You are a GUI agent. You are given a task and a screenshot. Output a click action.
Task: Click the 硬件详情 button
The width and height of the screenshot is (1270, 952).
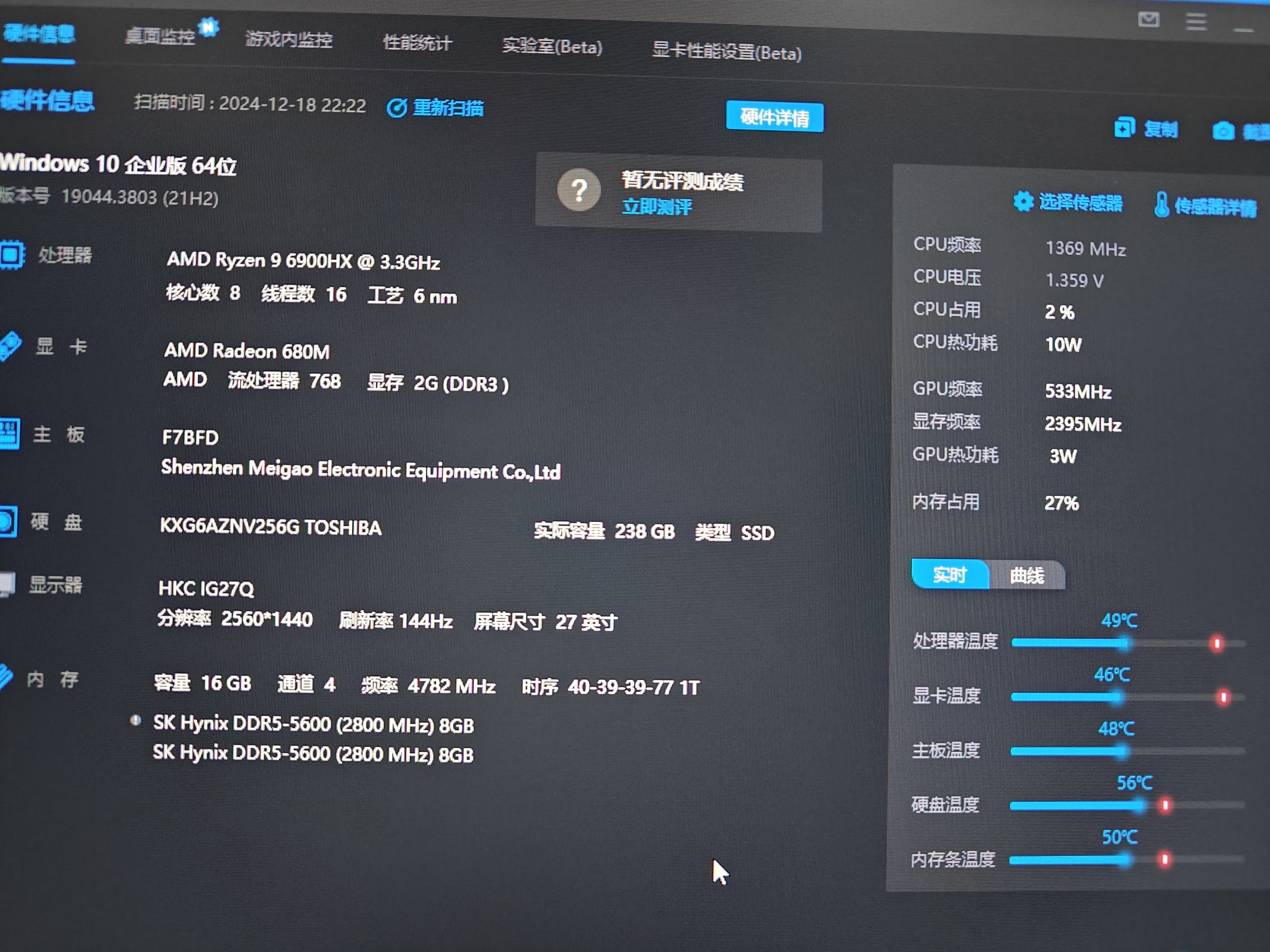pos(775,117)
